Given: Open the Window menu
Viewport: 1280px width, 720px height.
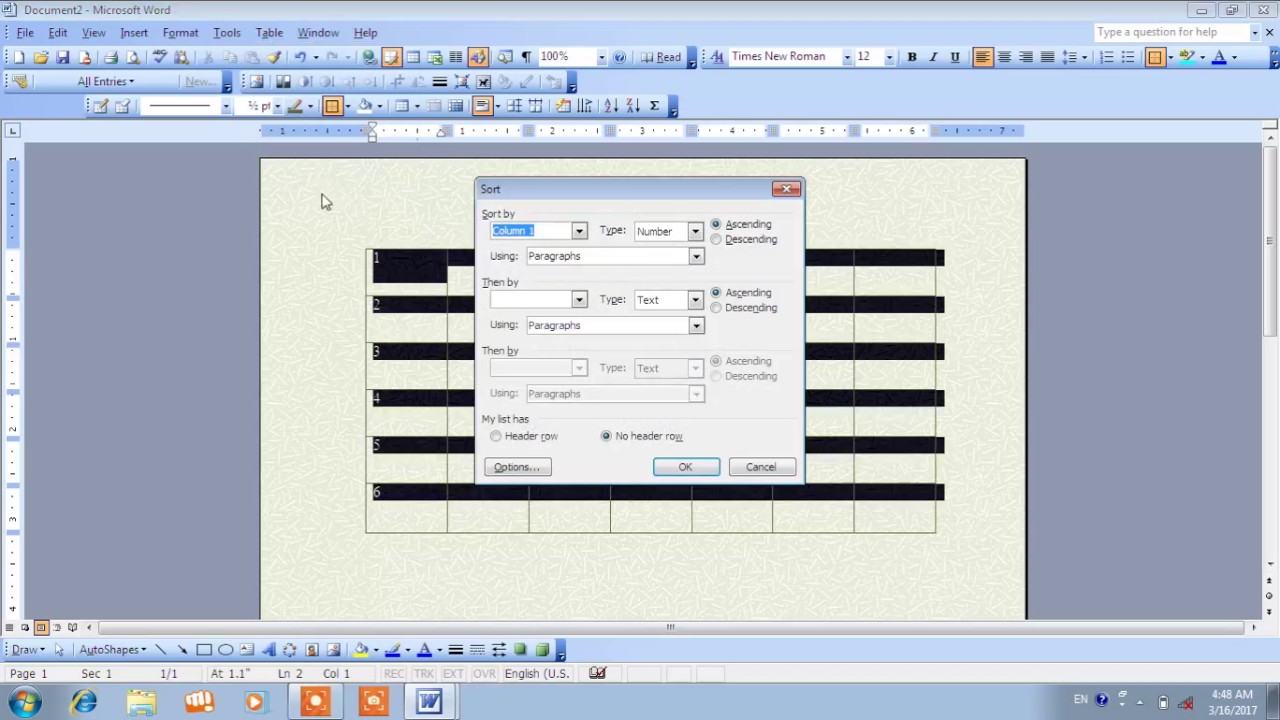Looking at the screenshot, I should [x=318, y=33].
